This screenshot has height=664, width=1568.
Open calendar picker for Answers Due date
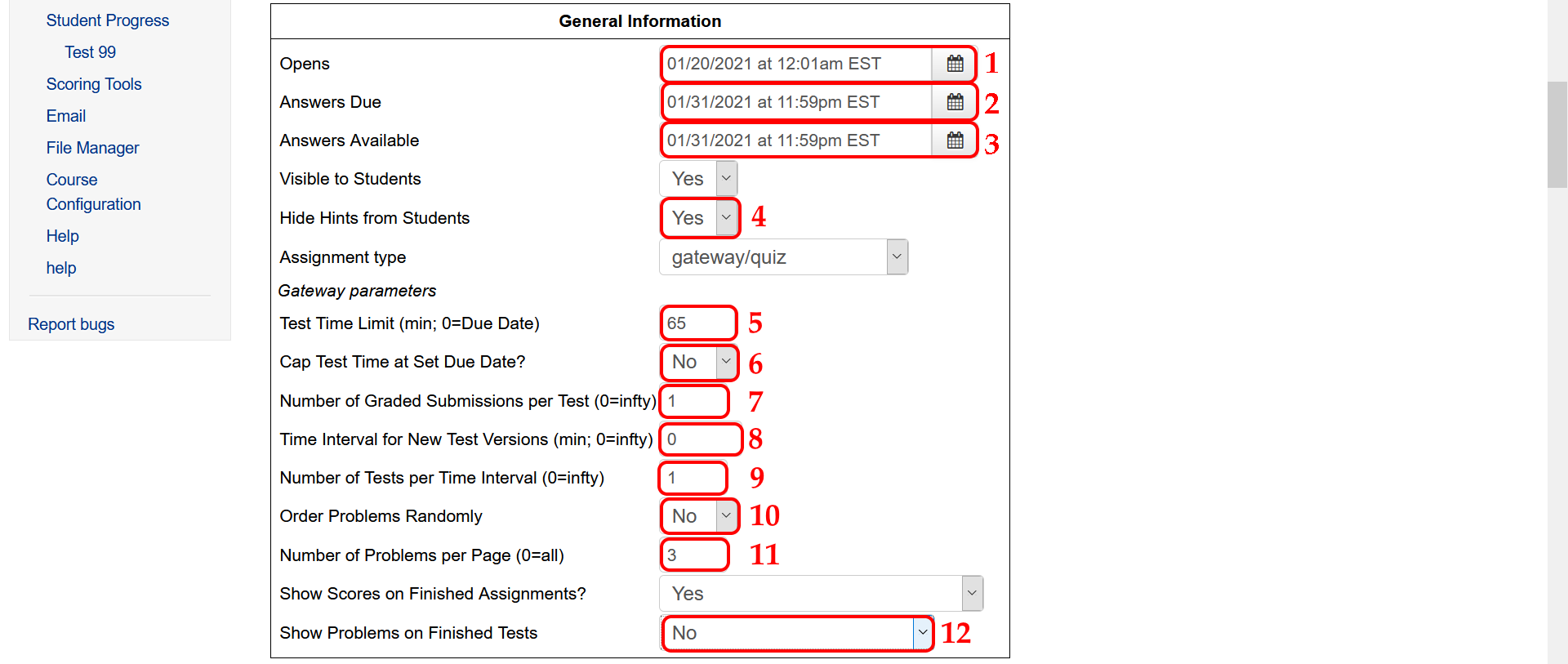[x=955, y=102]
